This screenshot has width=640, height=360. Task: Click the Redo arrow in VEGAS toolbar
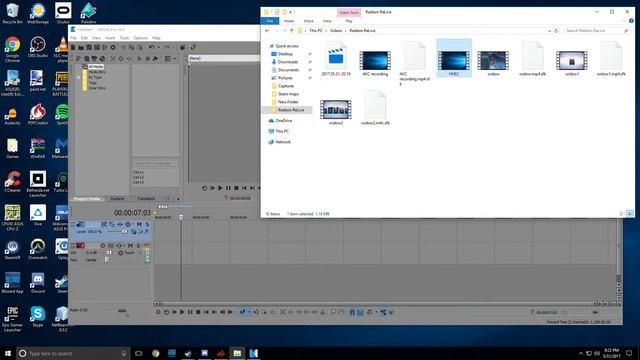[x=167, y=48]
